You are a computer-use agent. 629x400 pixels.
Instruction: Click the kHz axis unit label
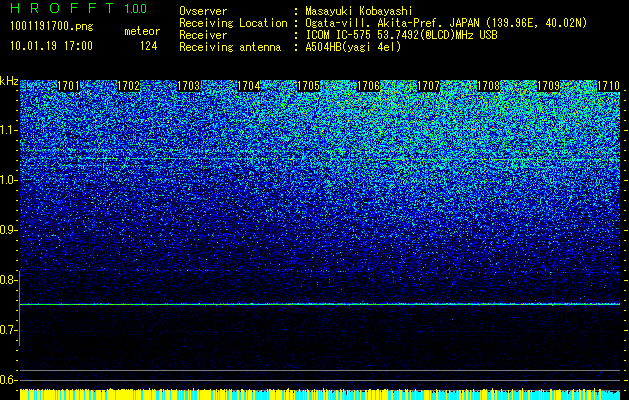[9, 81]
